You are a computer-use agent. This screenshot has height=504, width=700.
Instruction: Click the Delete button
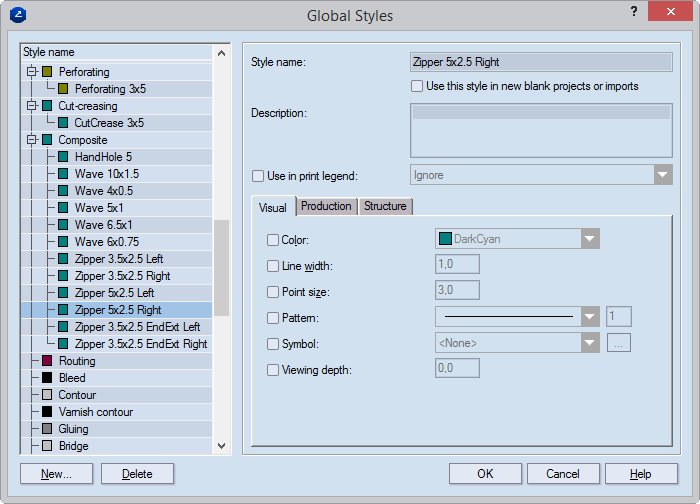coord(137,473)
